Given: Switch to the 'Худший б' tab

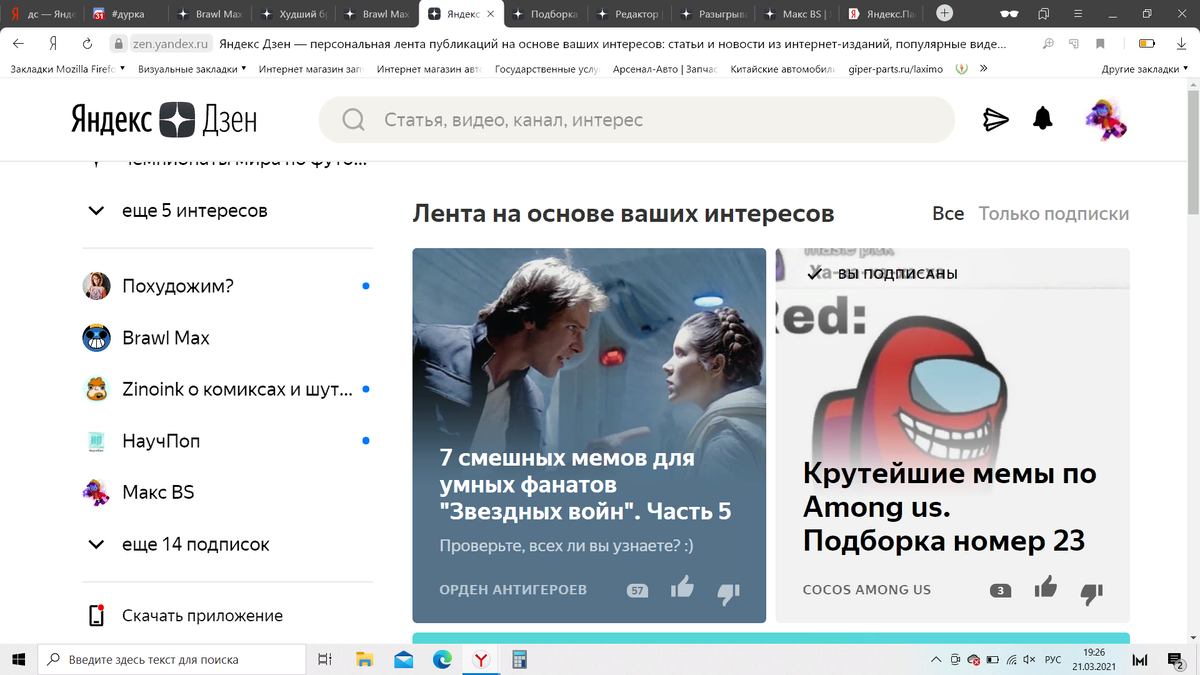Looking at the screenshot, I should (291, 14).
